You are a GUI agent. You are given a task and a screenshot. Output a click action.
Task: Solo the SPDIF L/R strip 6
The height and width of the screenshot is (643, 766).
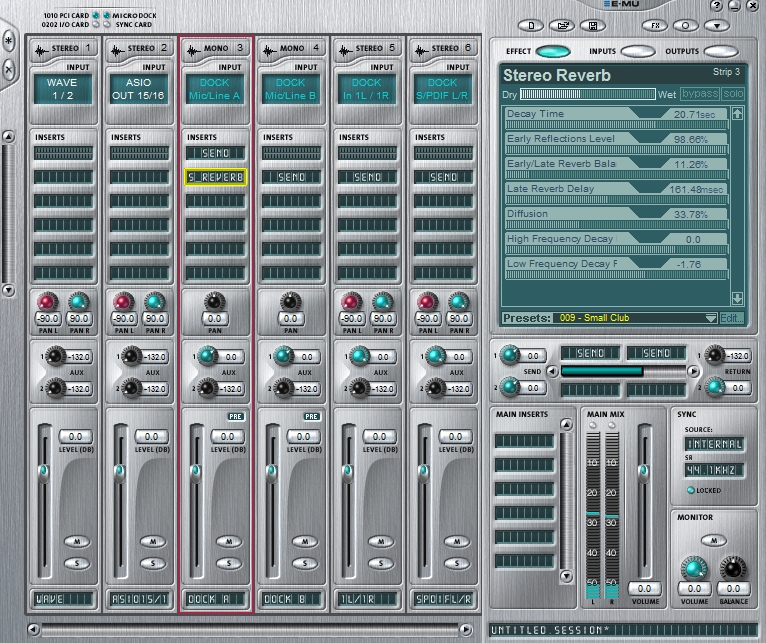click(457, 563)
